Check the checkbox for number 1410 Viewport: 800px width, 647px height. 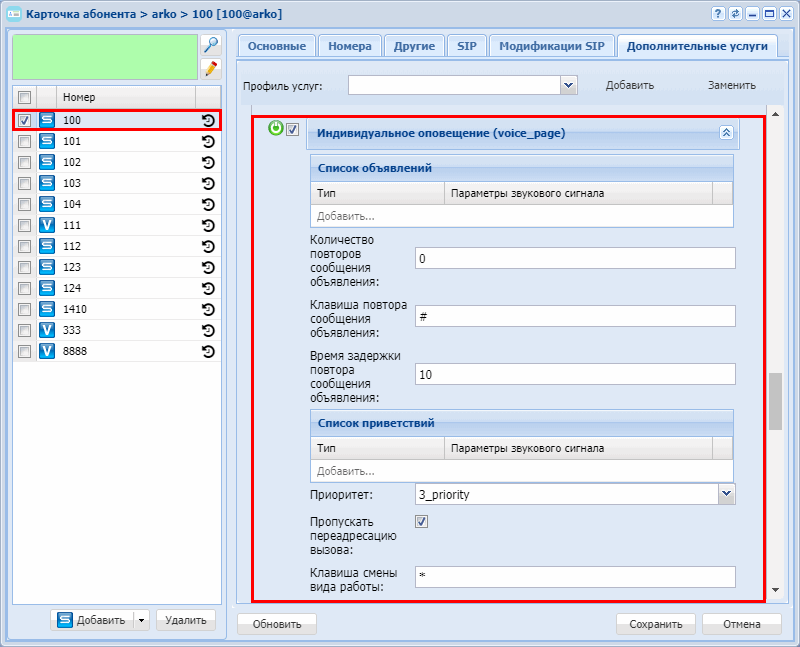(x=25, y=309)
